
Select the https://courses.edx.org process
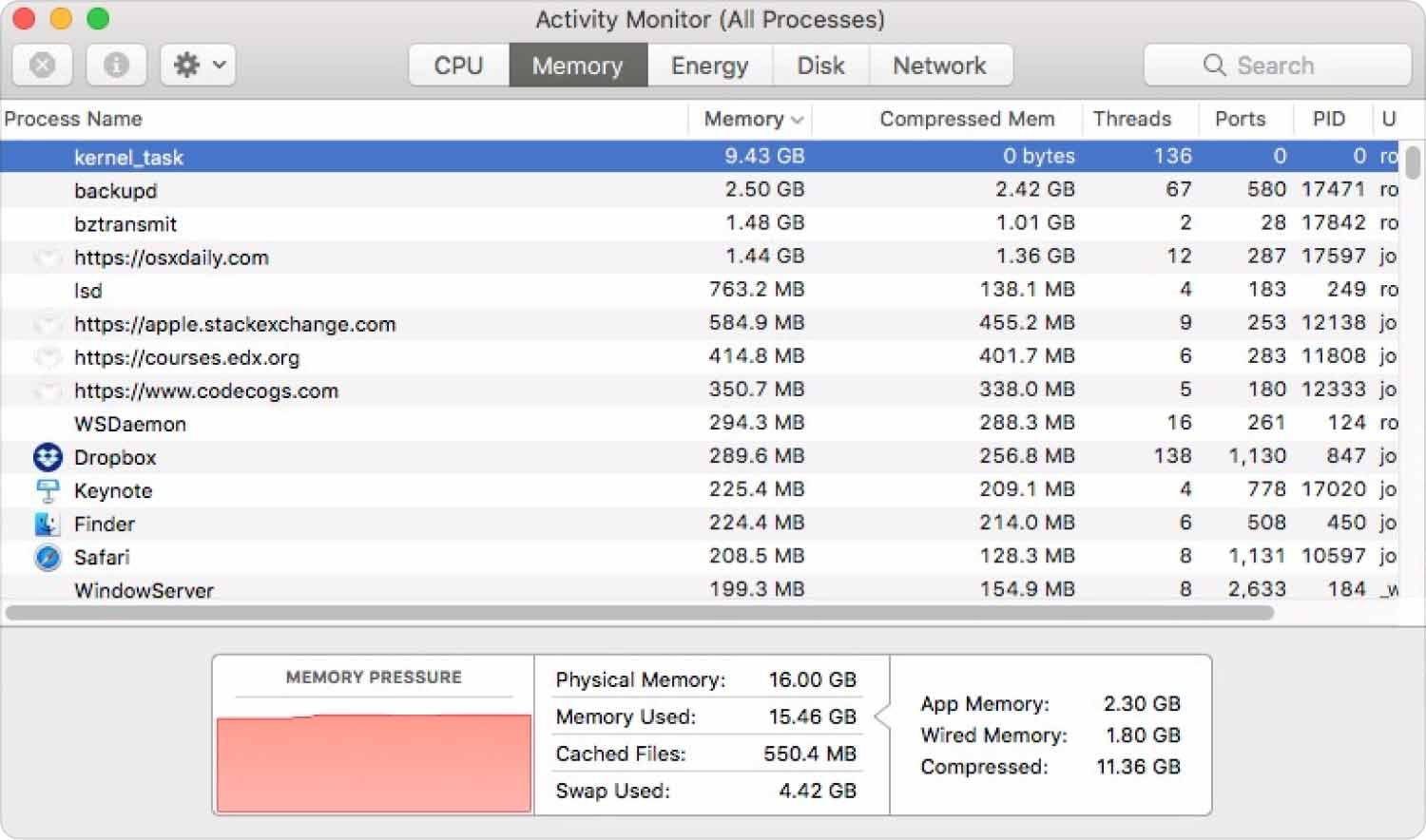(186, 357)
